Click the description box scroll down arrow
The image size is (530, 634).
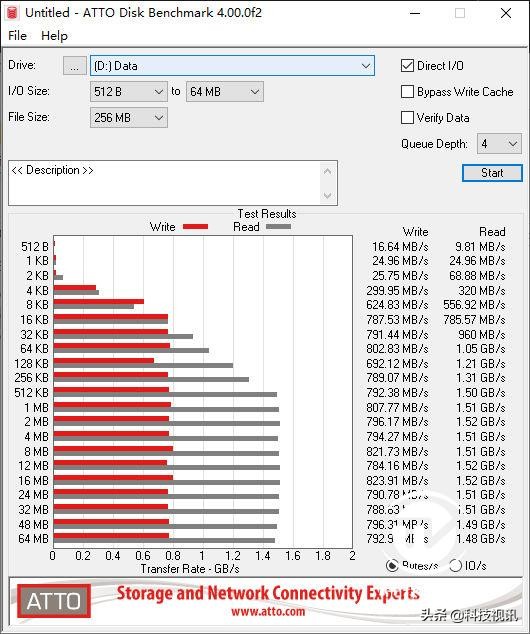tap(327, 196)
